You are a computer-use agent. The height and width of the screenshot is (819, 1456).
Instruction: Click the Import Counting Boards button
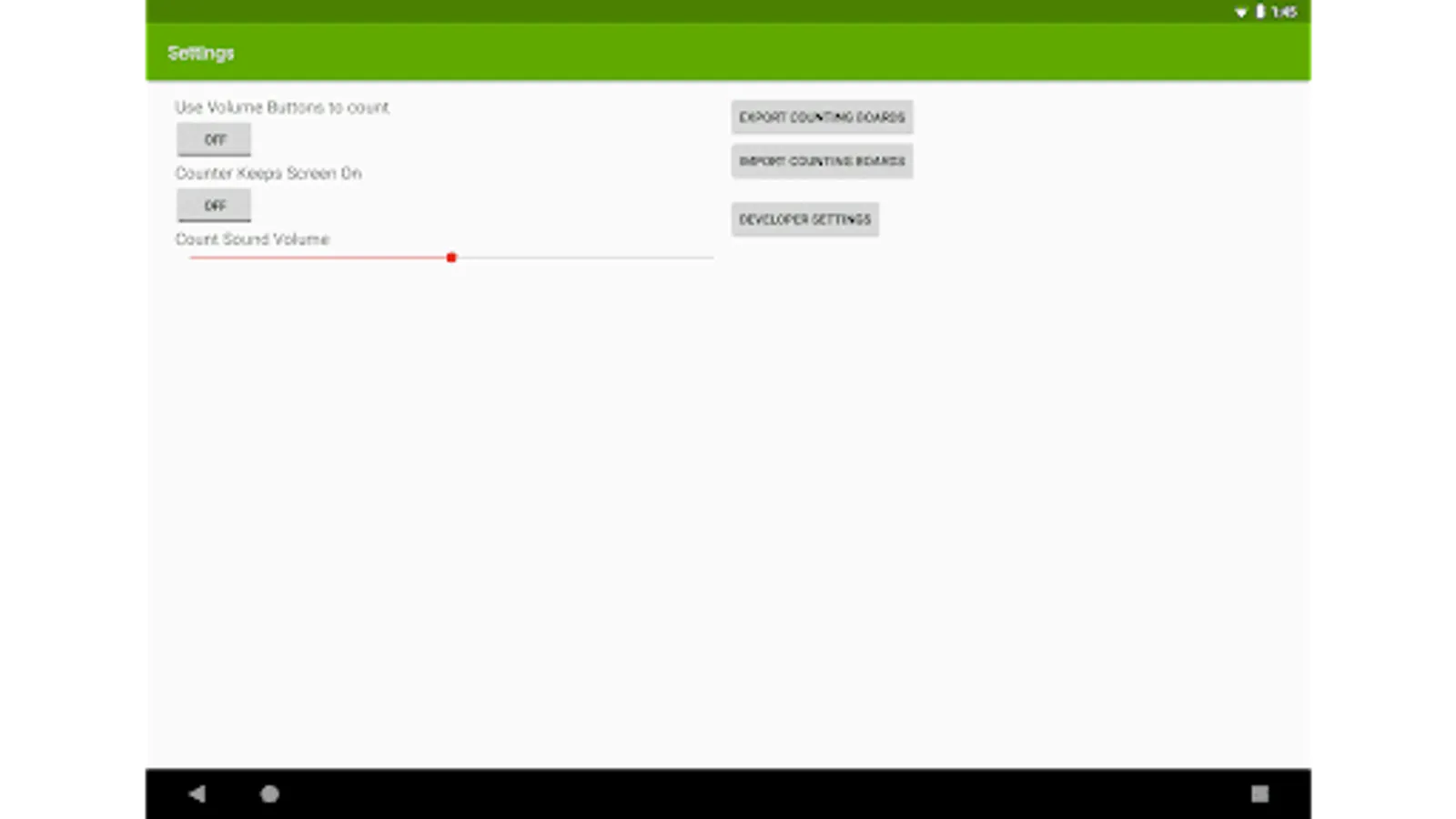click(822, 161)
